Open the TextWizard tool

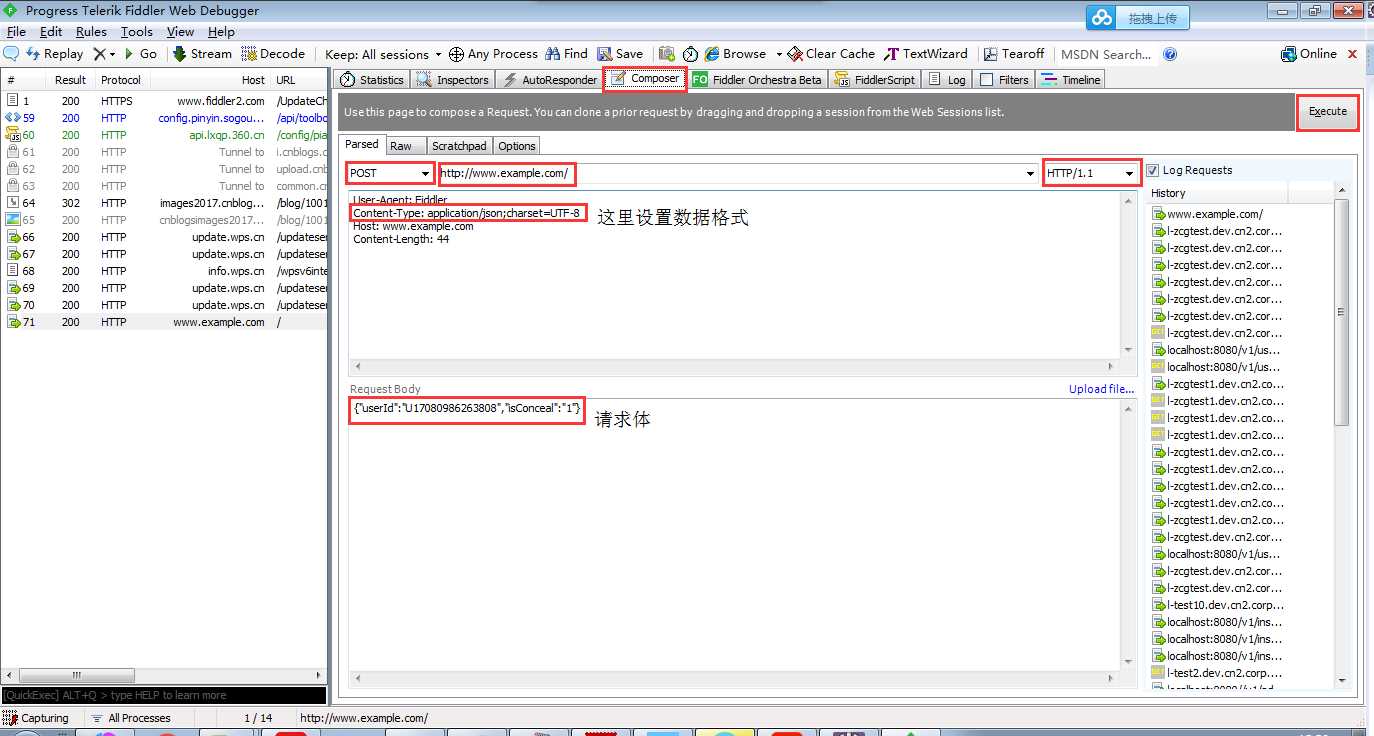(x=926, y=54)
